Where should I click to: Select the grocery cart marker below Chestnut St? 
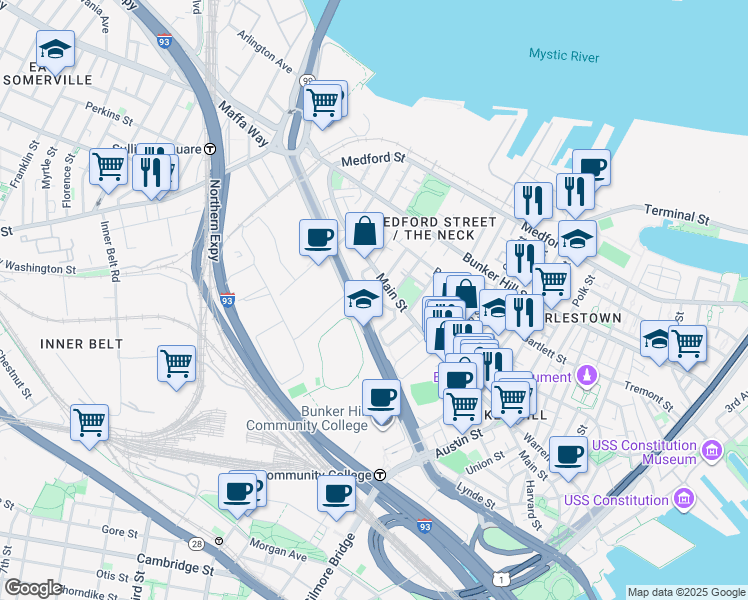coord(89,422)
